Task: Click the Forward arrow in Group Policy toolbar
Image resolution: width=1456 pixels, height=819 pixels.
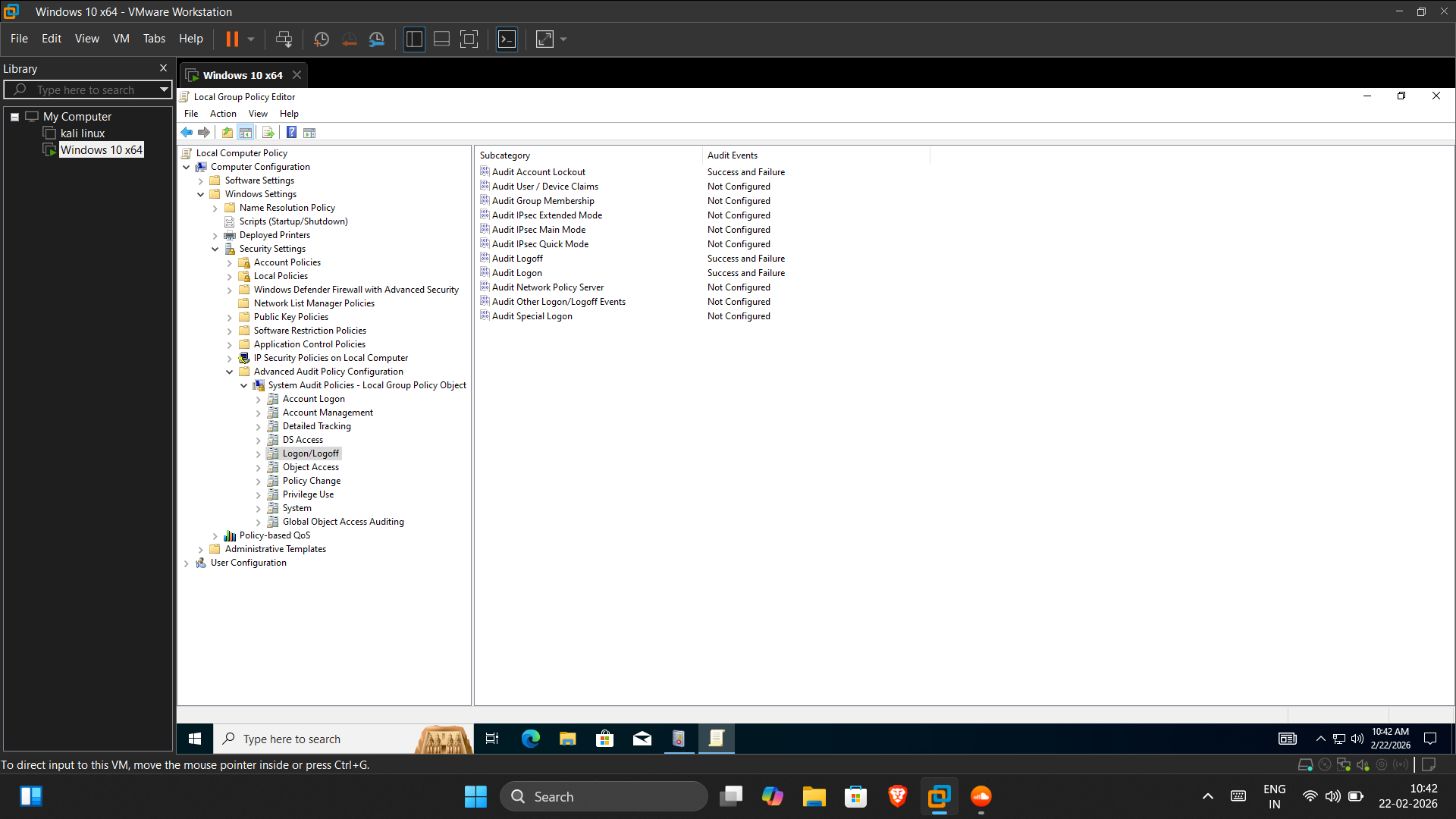Action: [204, 133]
